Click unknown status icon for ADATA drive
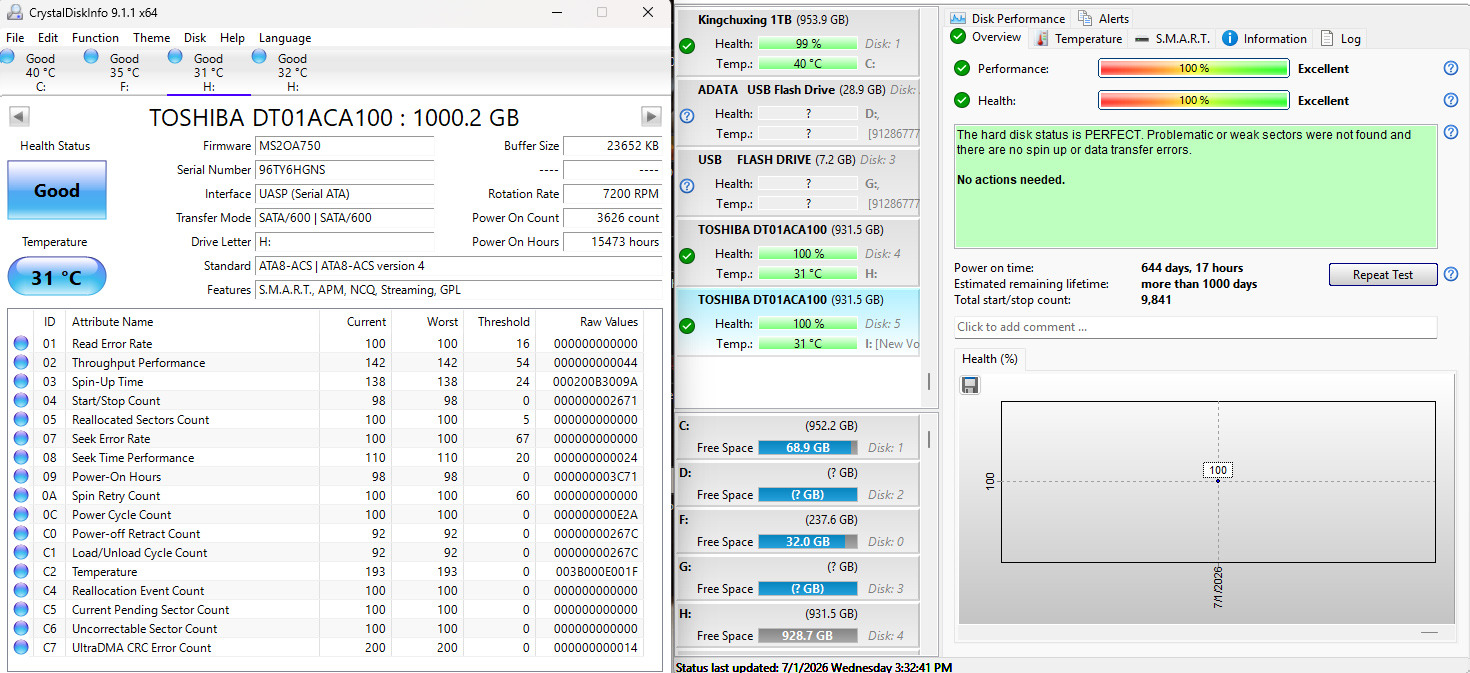The width and height of the screenshot is (1470, 673). click(x=687, y=116)
